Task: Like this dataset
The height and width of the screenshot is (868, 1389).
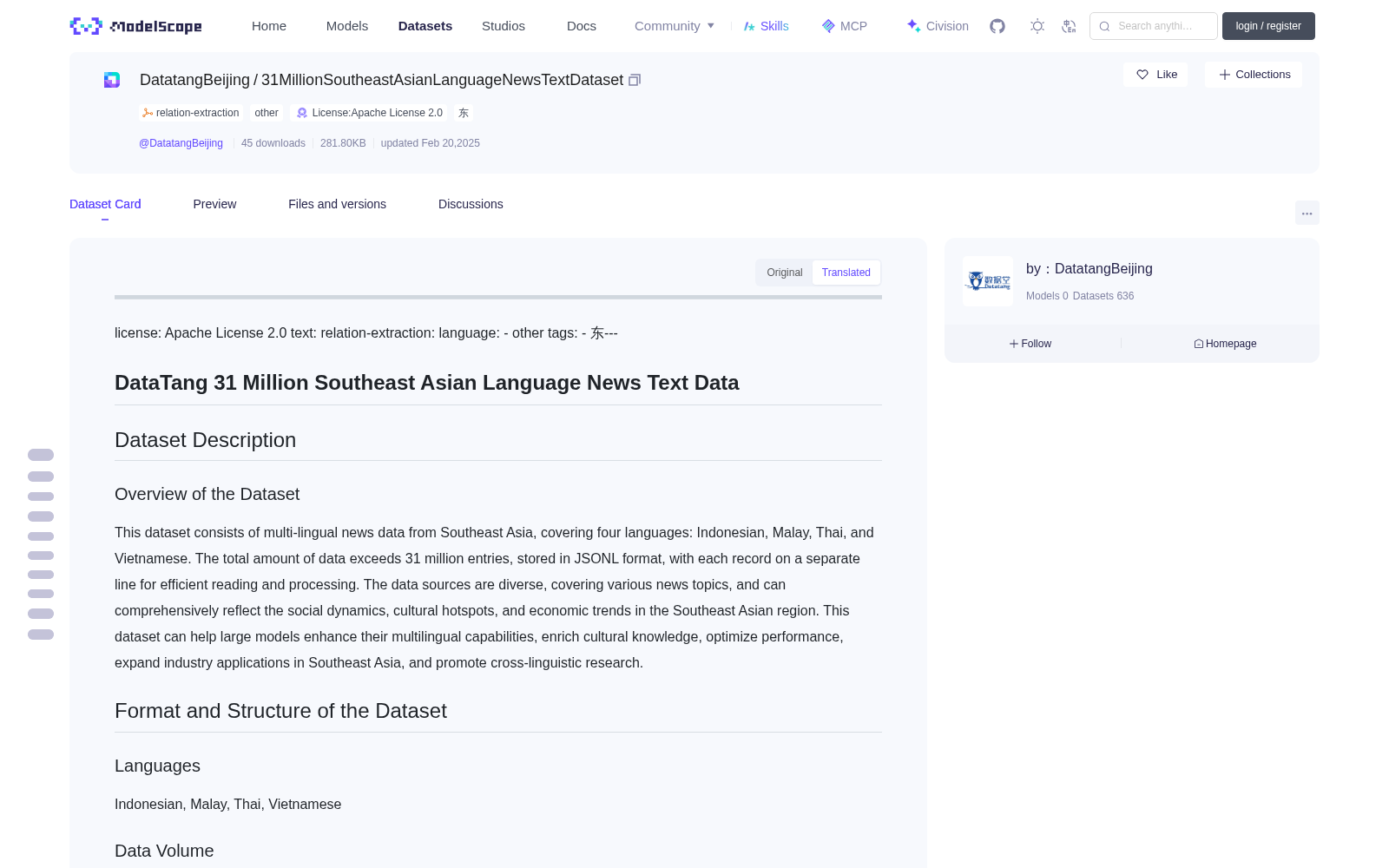Action: 1155,75
